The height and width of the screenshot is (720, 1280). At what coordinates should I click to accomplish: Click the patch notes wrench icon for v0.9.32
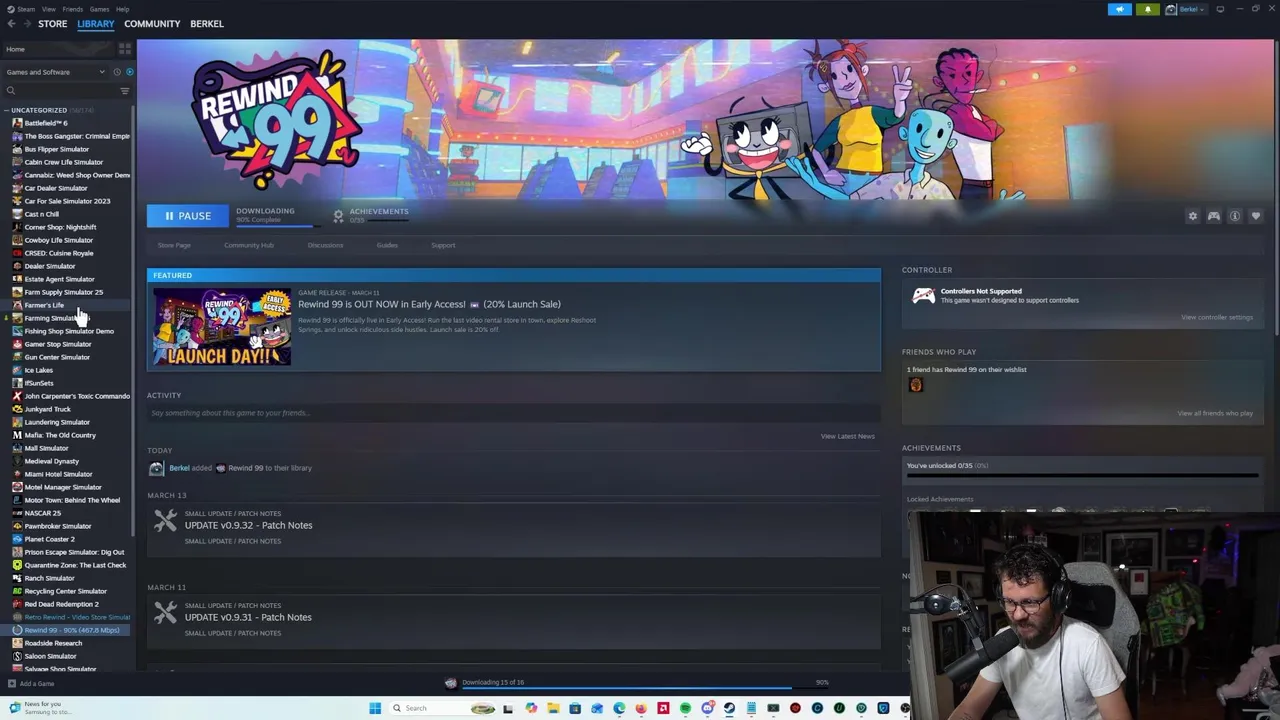click(165, 521)
